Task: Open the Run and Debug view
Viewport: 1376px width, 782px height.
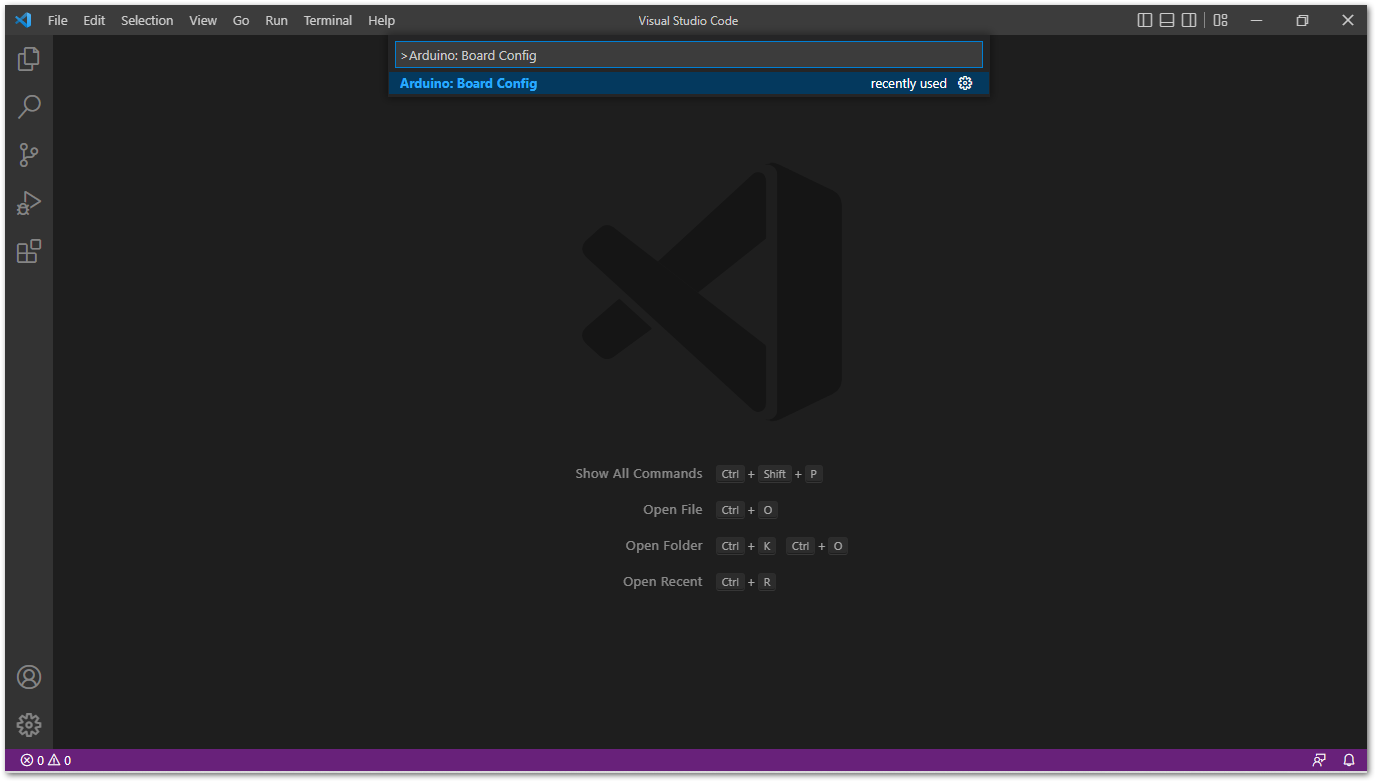Action: pos(29,203)
